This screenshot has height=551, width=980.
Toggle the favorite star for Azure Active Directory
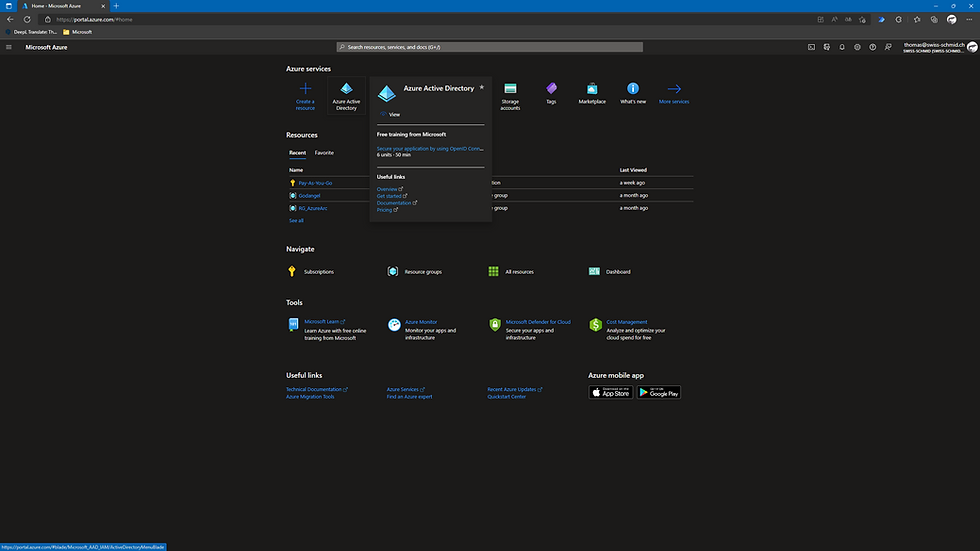pos(481,87)
